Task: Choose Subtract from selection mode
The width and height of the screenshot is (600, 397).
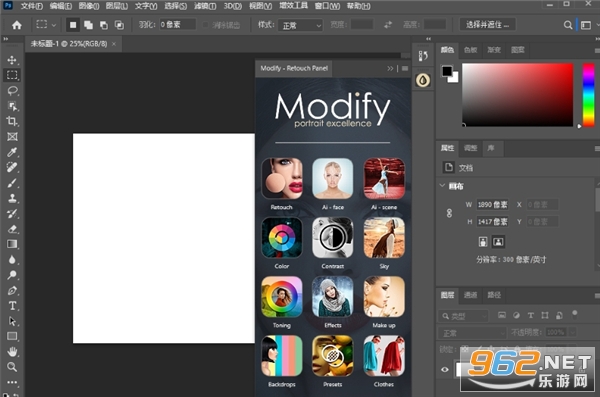Action: [104, 25]
